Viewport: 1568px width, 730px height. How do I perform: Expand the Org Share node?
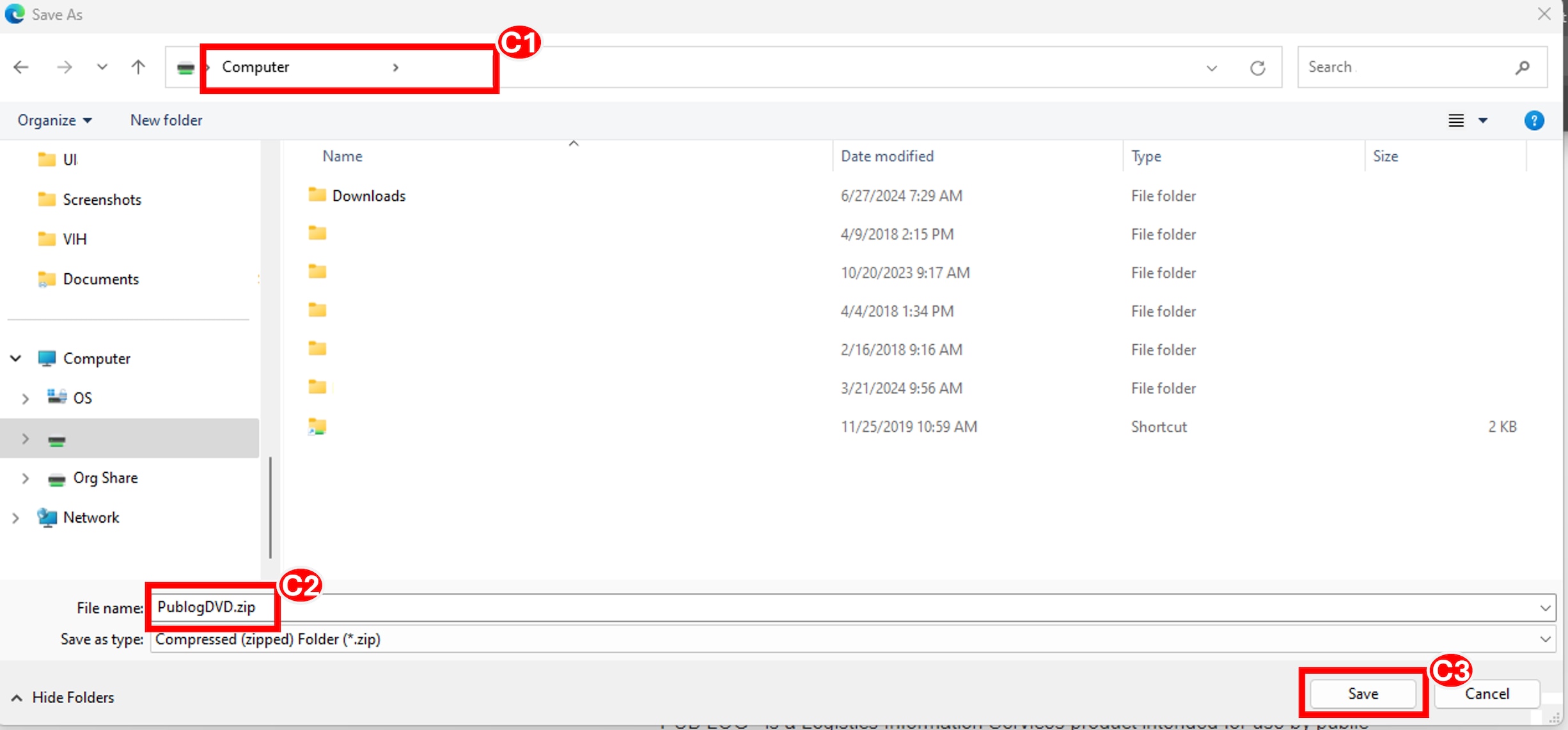[x=25, y=478]
